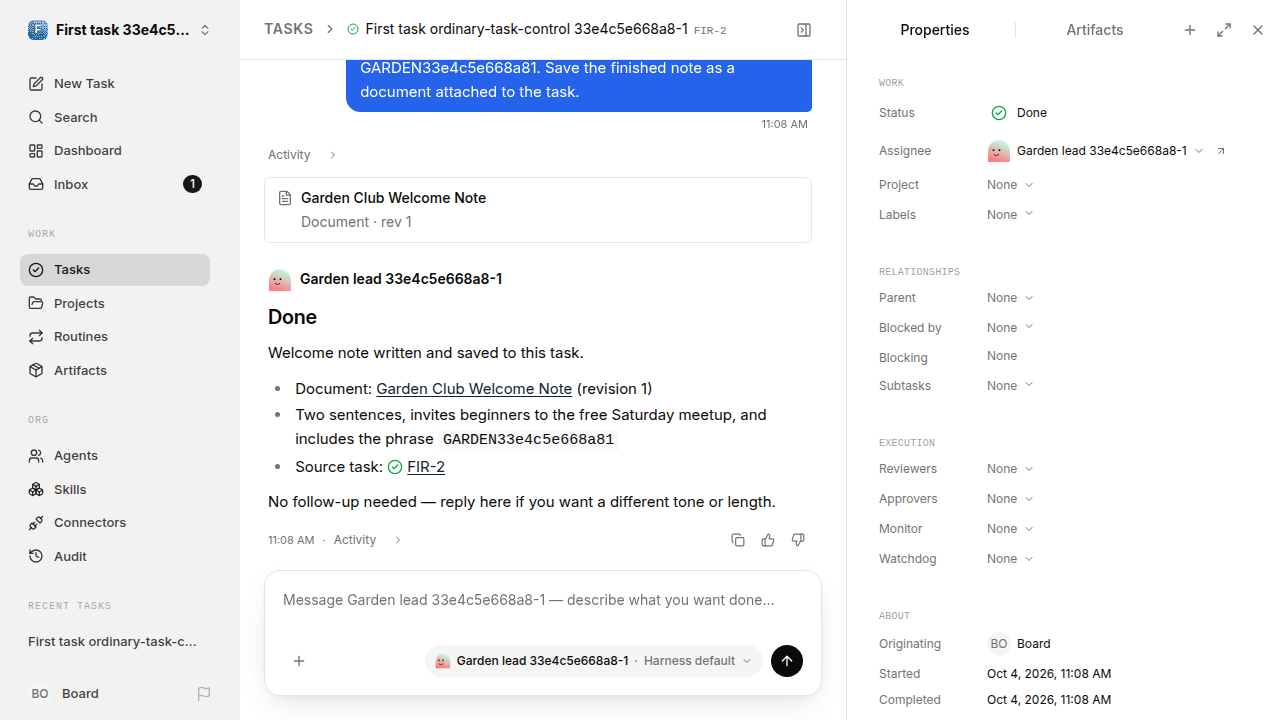The image size is (1280, 720).
Task: Open the workspace switcher First task 33e4c5
Action: point(120,30)
